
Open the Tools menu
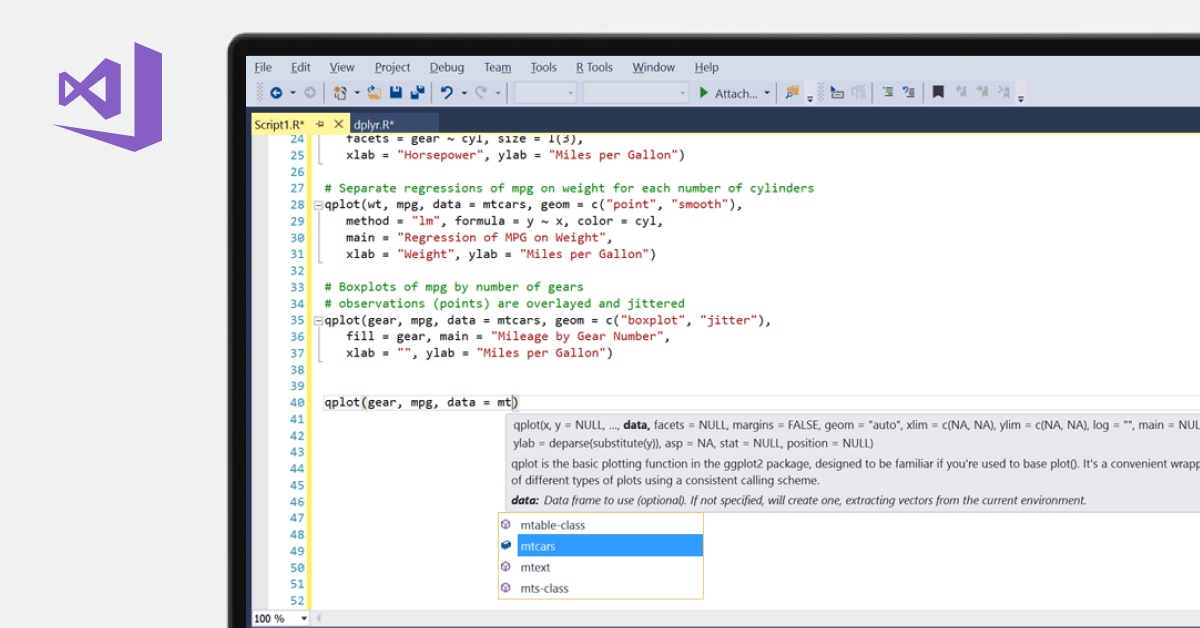click(x=544, y=67)
